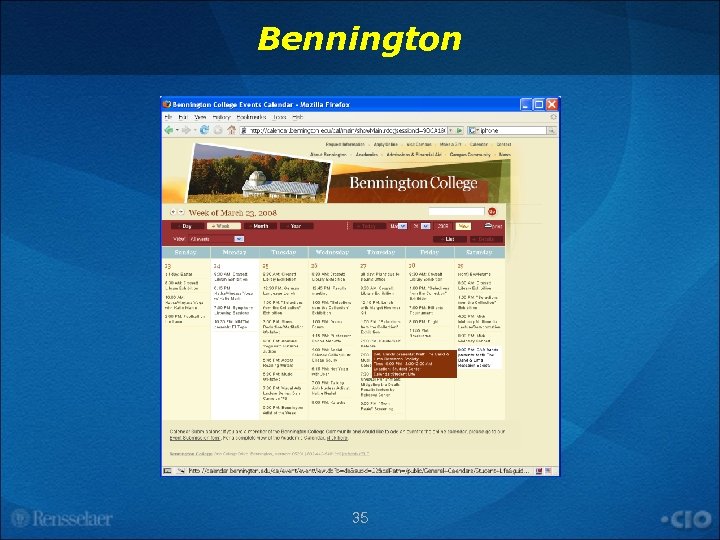Click previous week arrow beside week title
720x540 pixels.
pyautogui.click(x=173, y=212)
